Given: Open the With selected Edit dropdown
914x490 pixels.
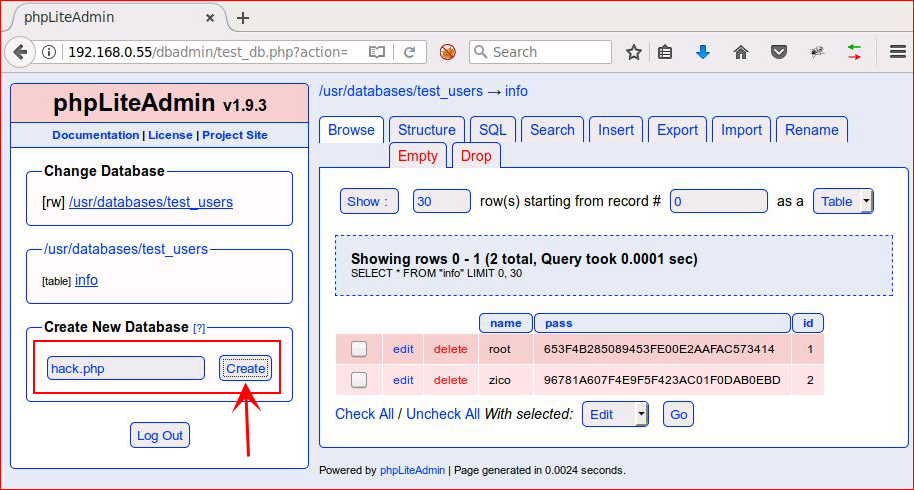Looking at the screenshot, I should click(615, 414).
